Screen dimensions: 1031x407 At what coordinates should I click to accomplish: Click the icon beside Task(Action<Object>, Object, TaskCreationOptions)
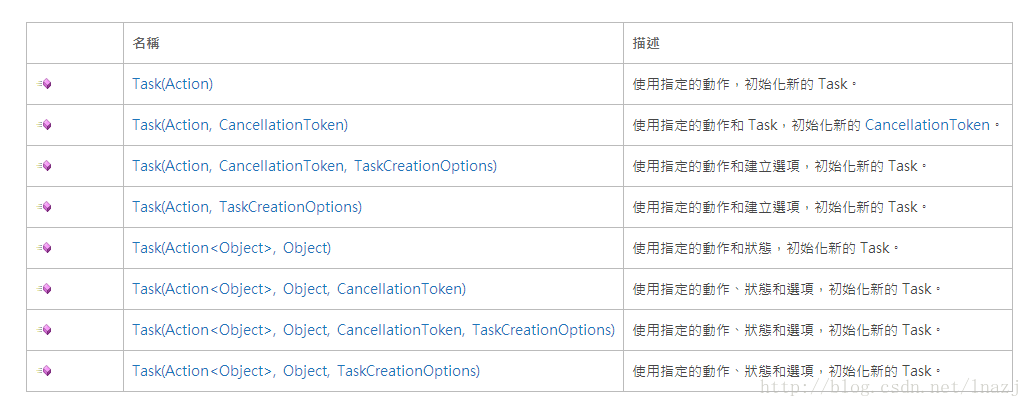point(44,371)
